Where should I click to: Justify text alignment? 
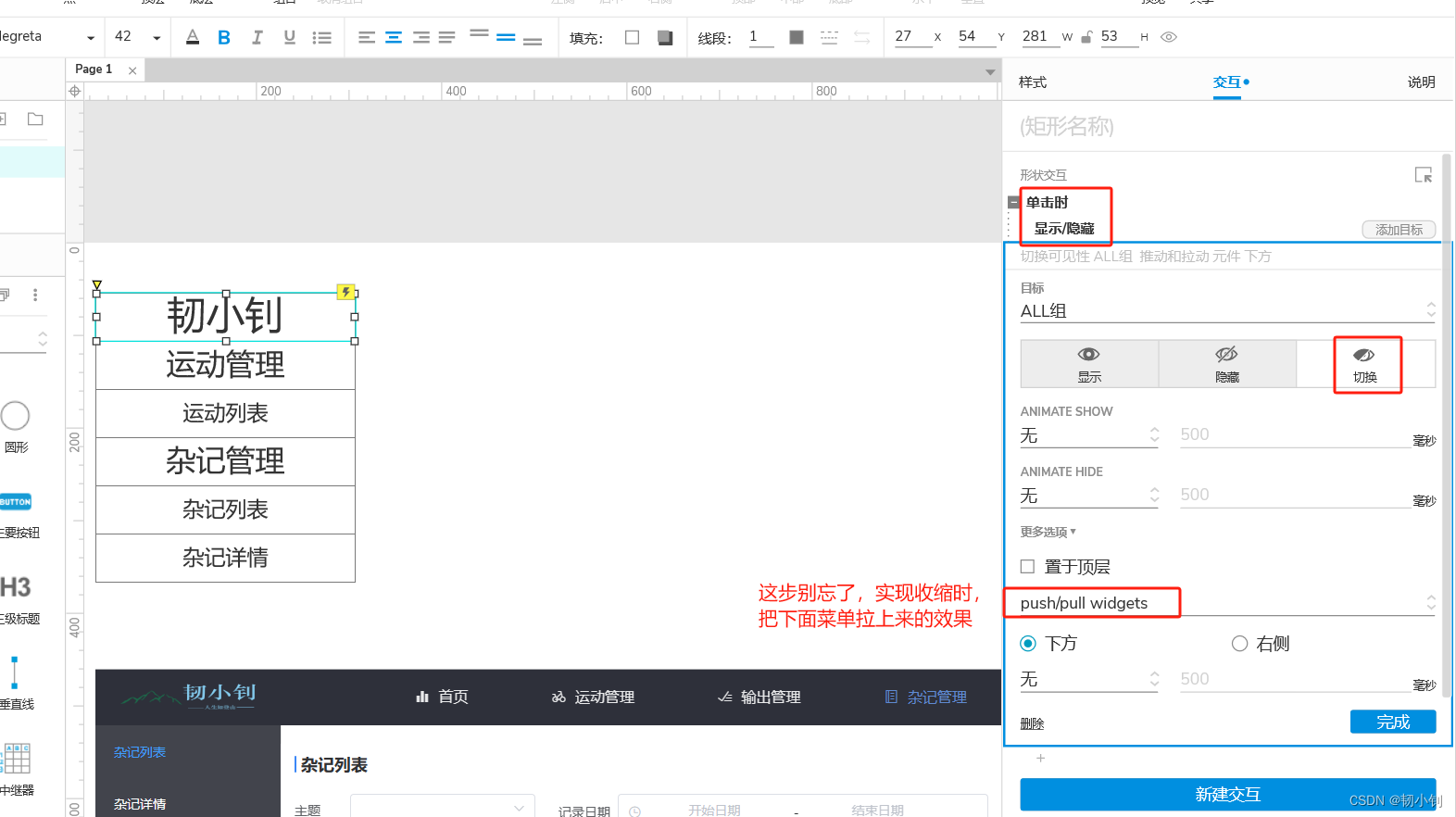pyautogui.click(x=447, y=37)
